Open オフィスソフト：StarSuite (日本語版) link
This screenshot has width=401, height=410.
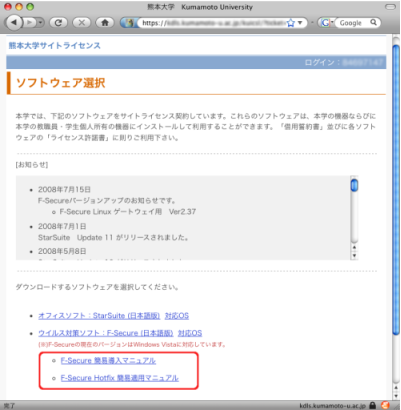click(x=99, y=316)
